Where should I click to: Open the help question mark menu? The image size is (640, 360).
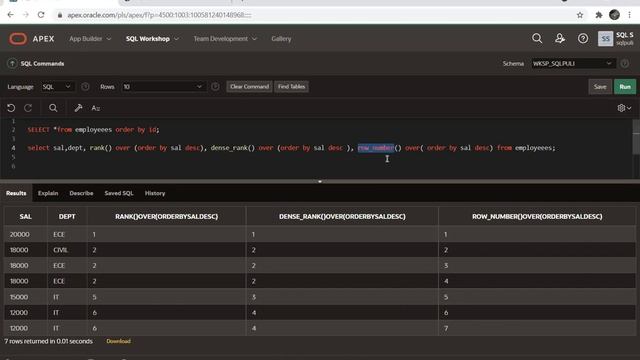583,38
